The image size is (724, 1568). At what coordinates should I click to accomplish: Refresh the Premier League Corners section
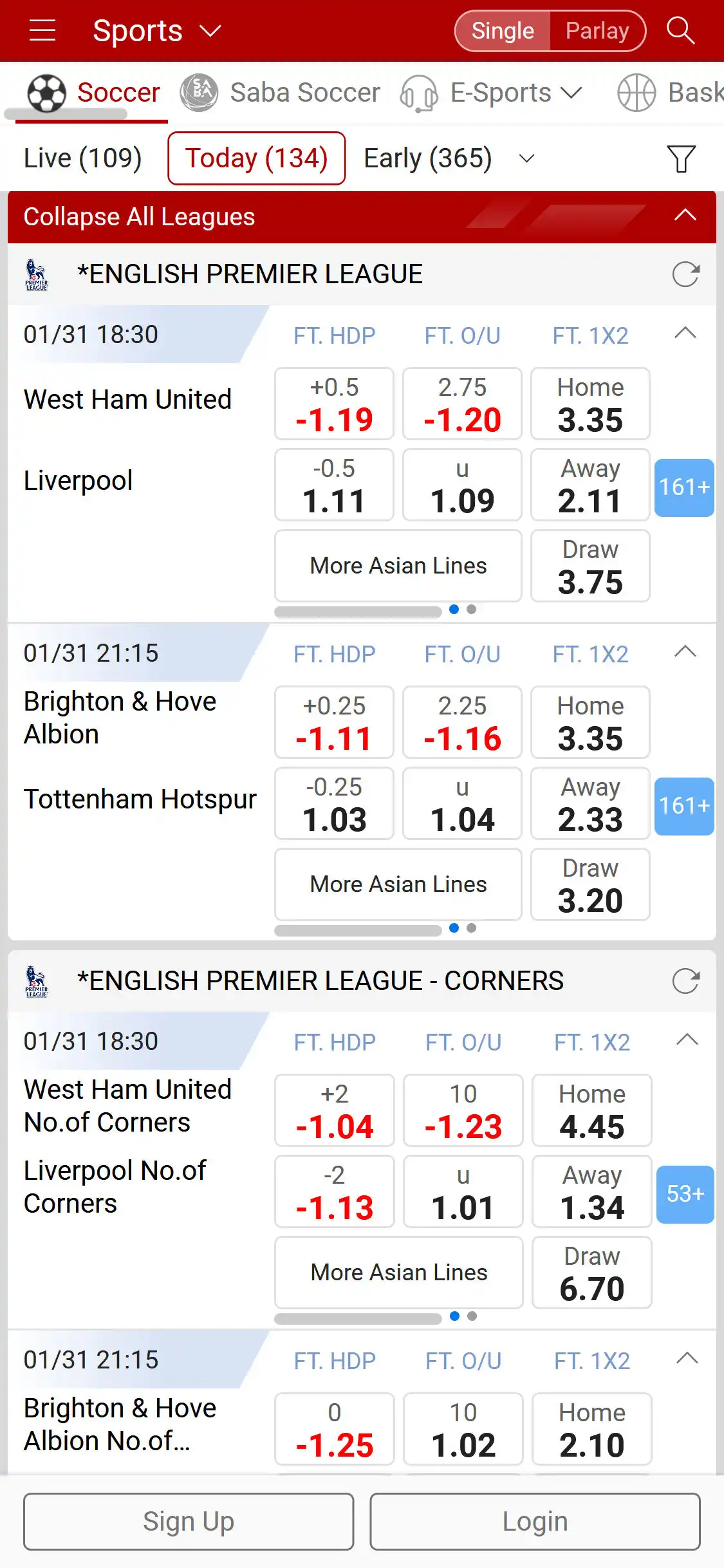[685, 981]
